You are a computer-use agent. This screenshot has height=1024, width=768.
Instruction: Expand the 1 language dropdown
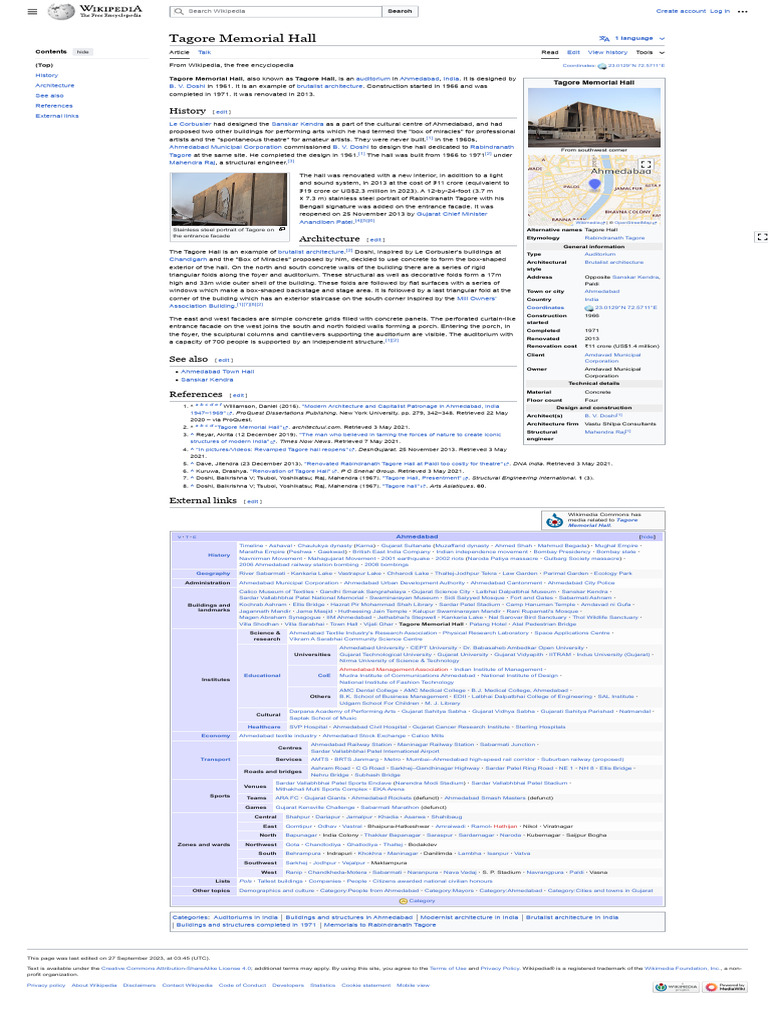coord(633,39)
